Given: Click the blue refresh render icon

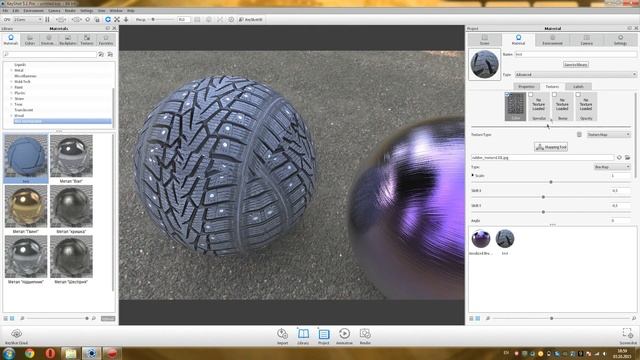Looking at the screenshot, I should coord(108,19).
